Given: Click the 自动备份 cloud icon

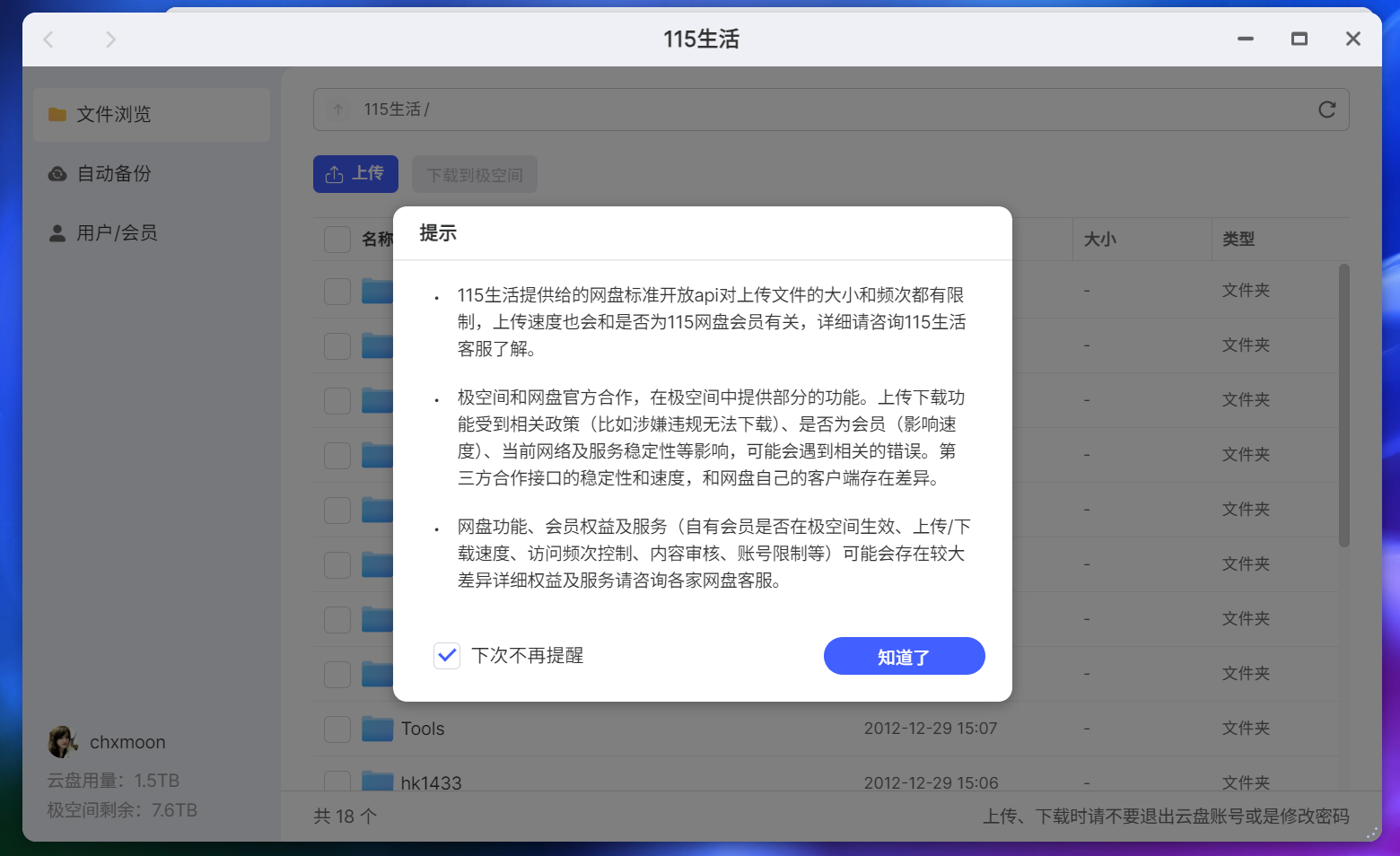Looking at the screenshot, I should pos(57,173).
